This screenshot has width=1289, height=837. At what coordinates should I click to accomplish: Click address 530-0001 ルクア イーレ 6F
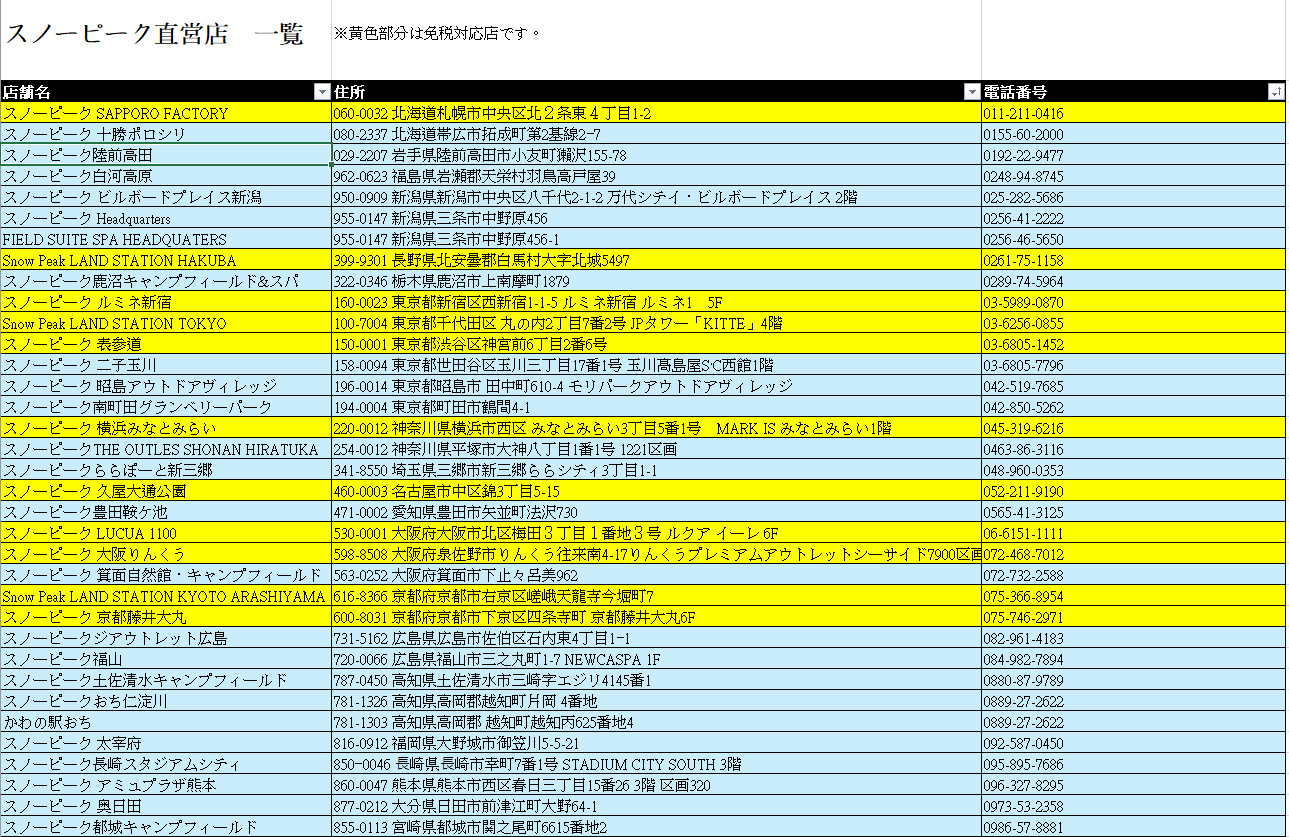(656, 534)
